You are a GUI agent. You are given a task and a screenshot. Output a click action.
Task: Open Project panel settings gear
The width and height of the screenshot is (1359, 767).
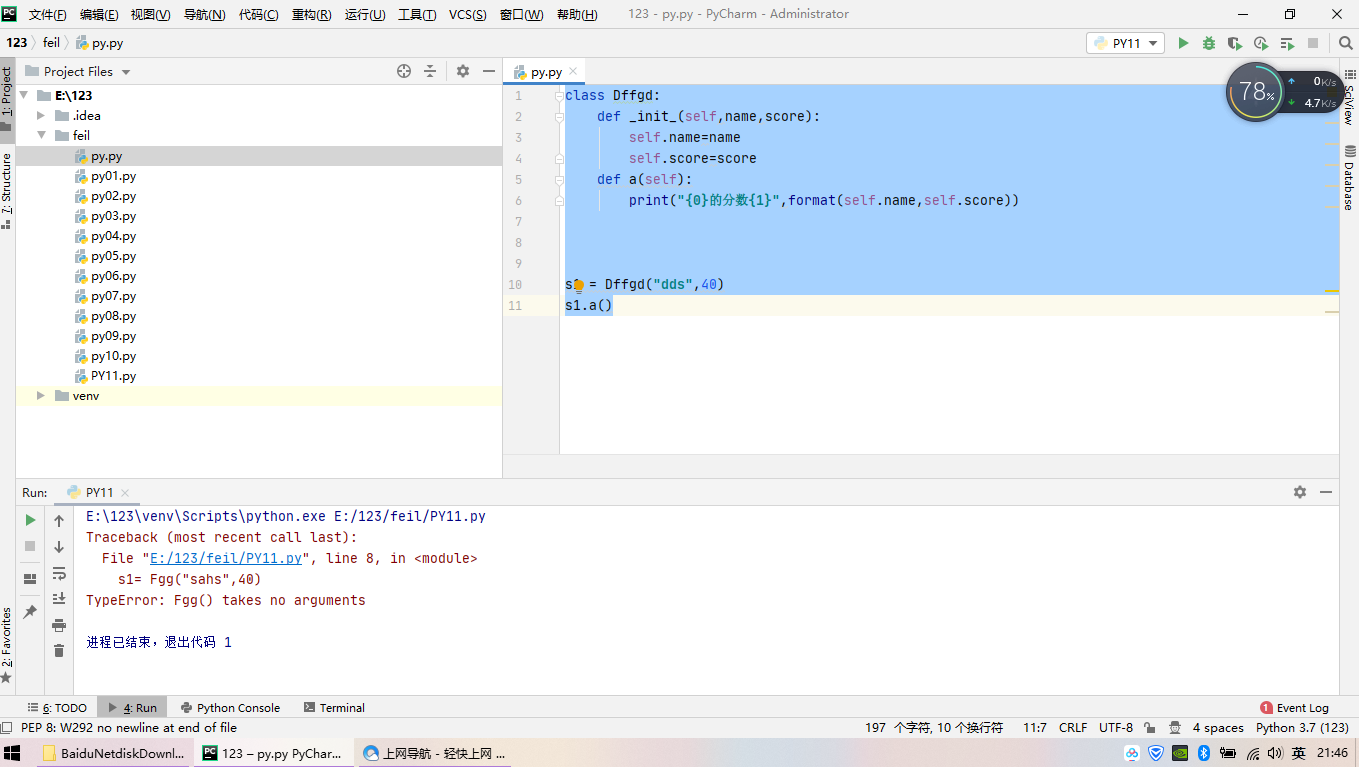463,71
